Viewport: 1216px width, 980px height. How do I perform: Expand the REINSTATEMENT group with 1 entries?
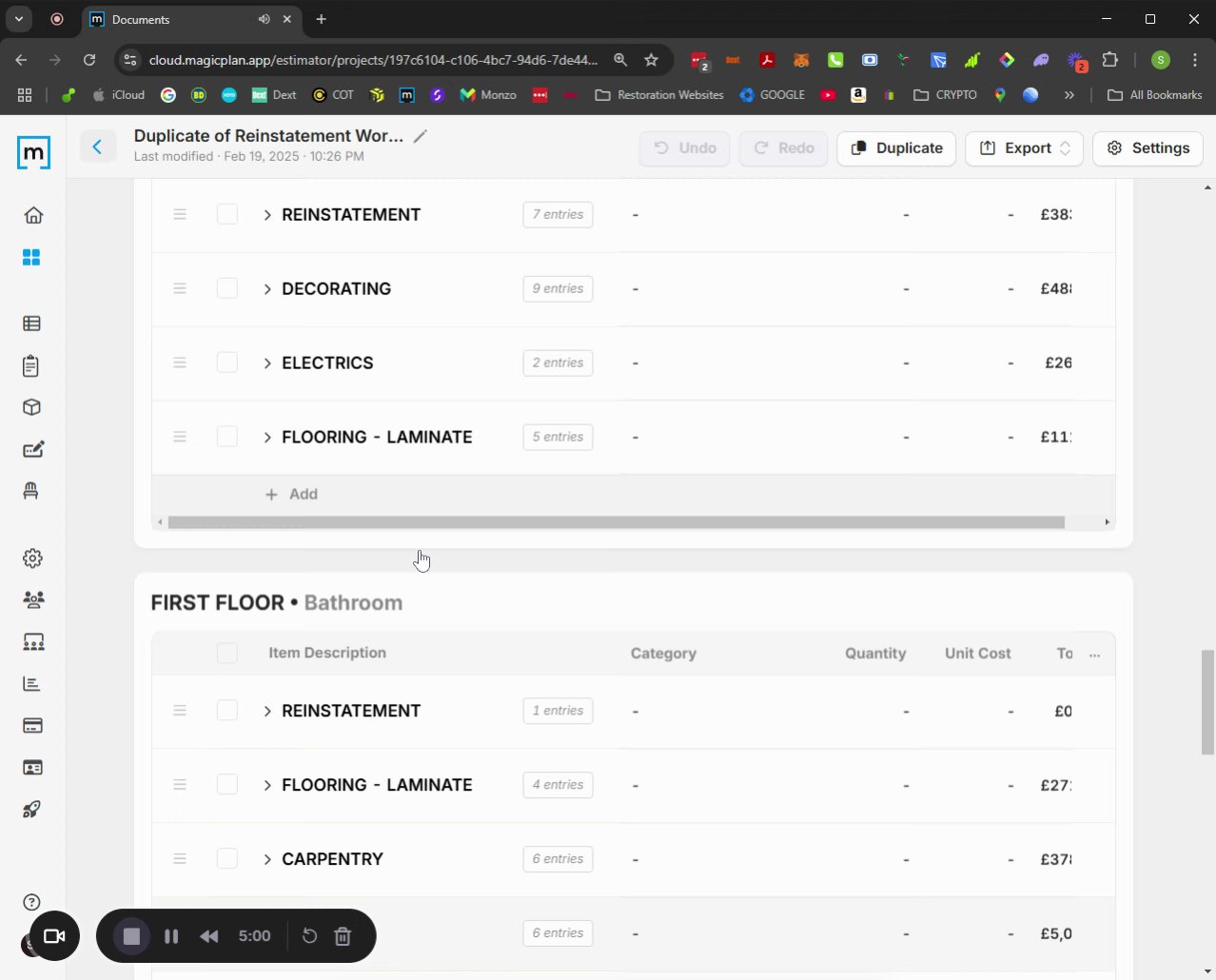(267, 712)
